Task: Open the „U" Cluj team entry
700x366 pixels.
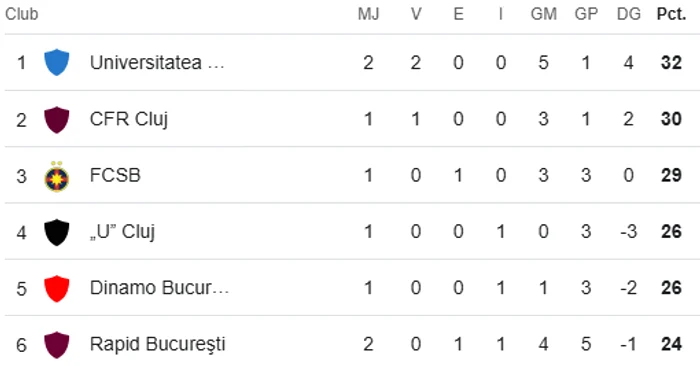Action: (x=122, y=232)
